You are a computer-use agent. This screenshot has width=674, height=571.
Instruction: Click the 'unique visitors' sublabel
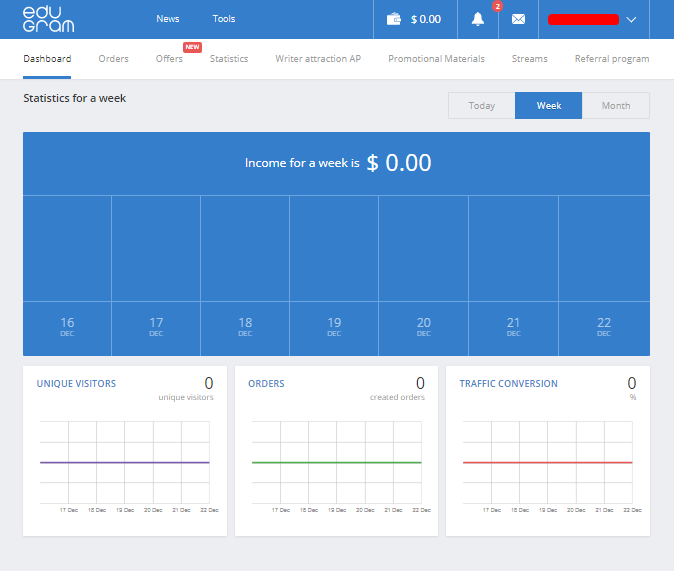(186, 397)
